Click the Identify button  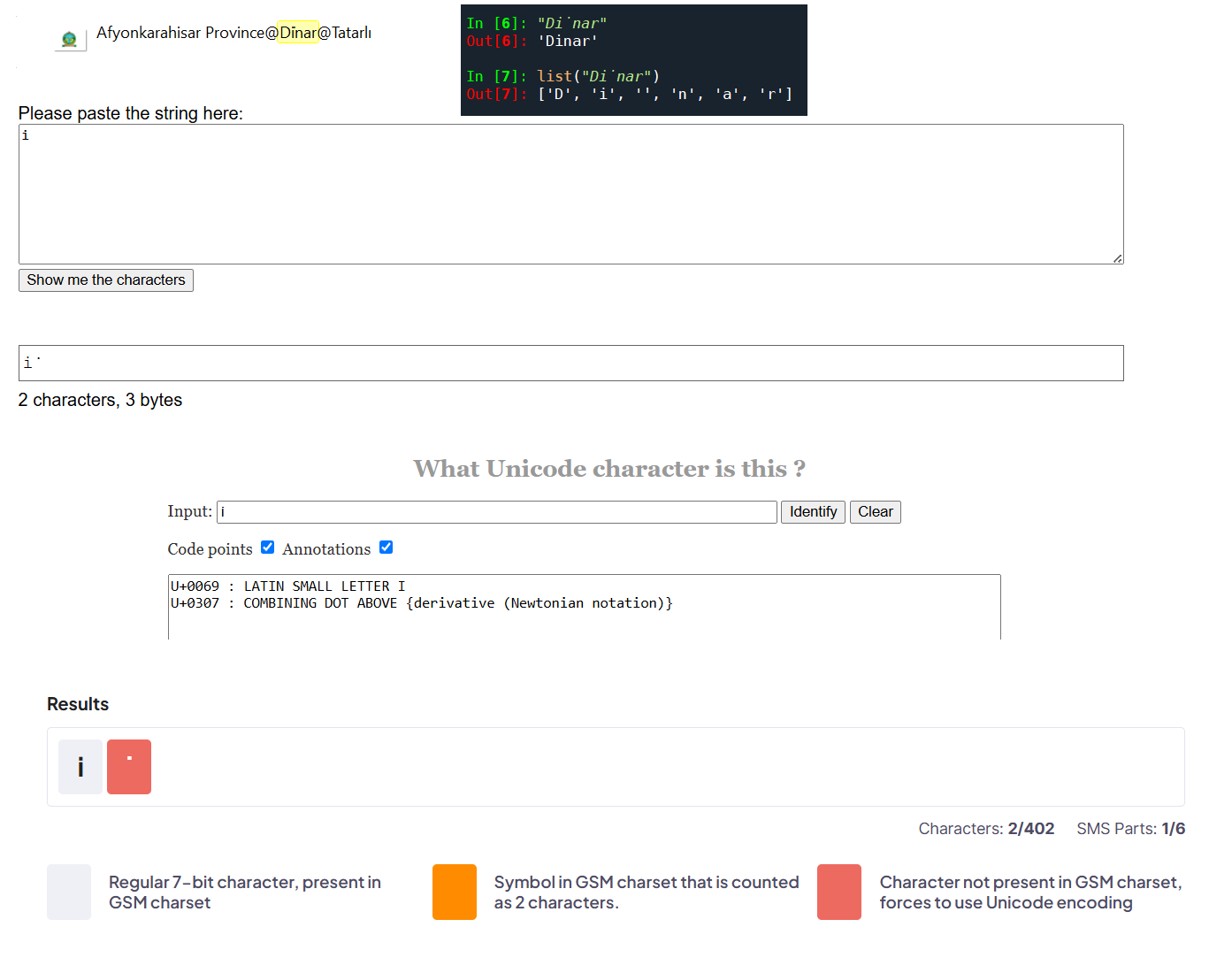point(813,512)
